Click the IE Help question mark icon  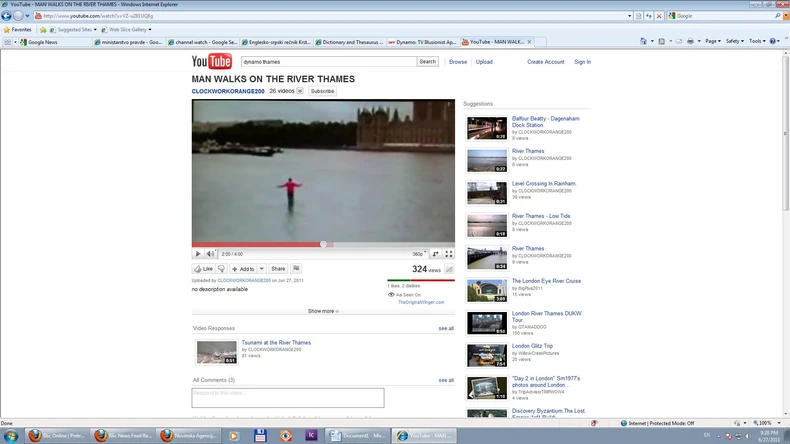point(773,41)
